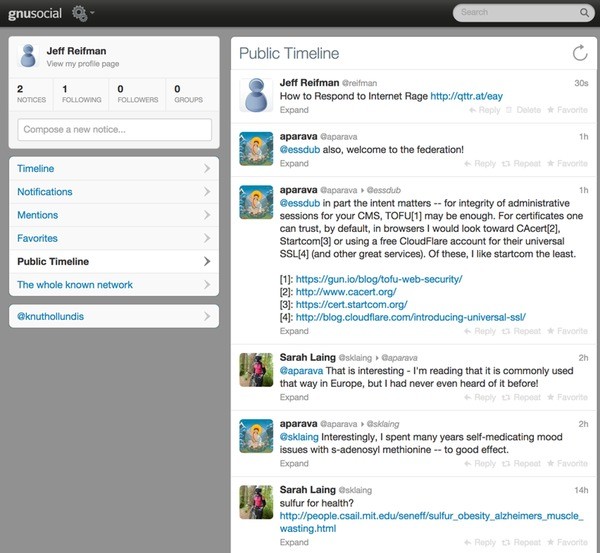
Task: Click the search magnifier icon
Action: pyautogui.click(x=584, y=13)
